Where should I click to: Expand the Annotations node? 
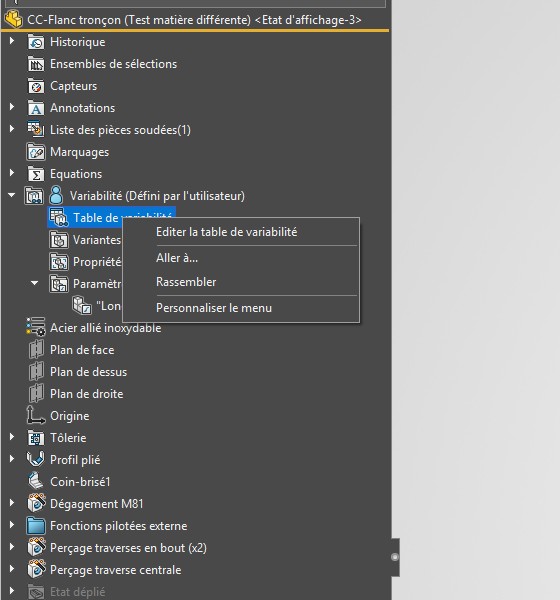[12, 106]
